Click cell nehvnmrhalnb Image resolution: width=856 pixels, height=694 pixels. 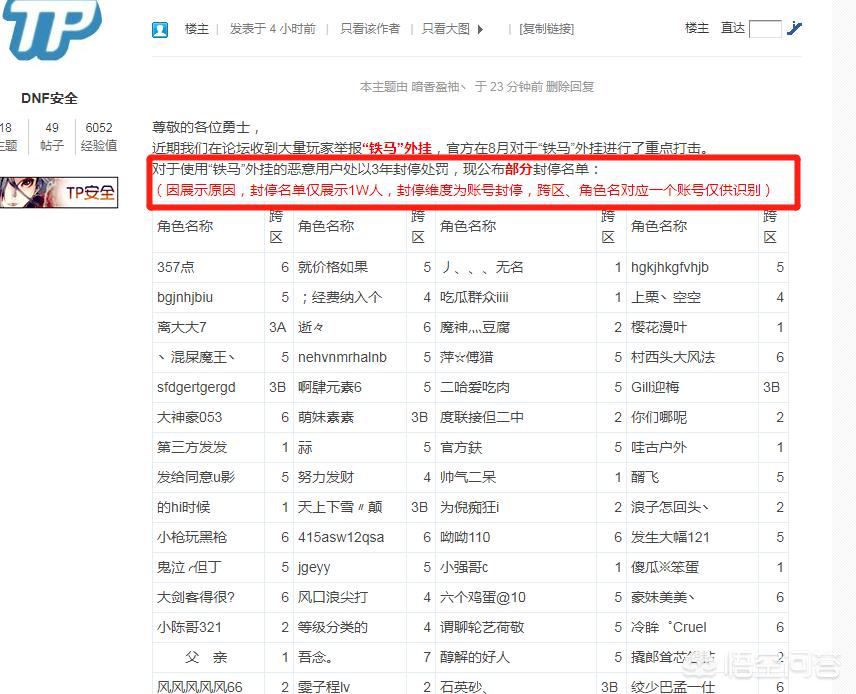[342, 357]
